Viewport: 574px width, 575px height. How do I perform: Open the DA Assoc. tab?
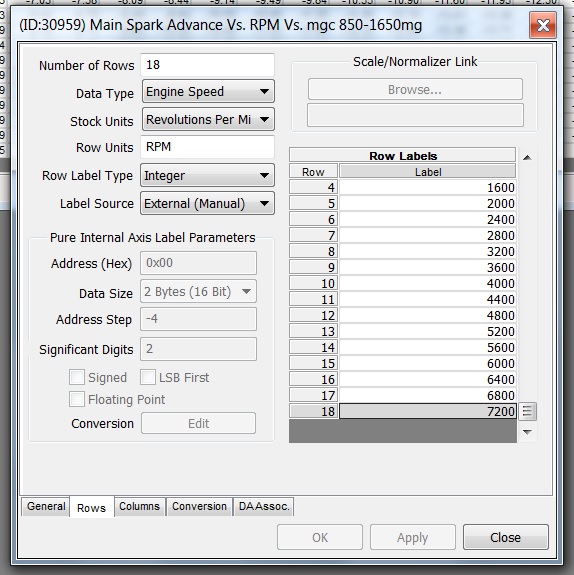pyautogui.click(x=264, y=506)
